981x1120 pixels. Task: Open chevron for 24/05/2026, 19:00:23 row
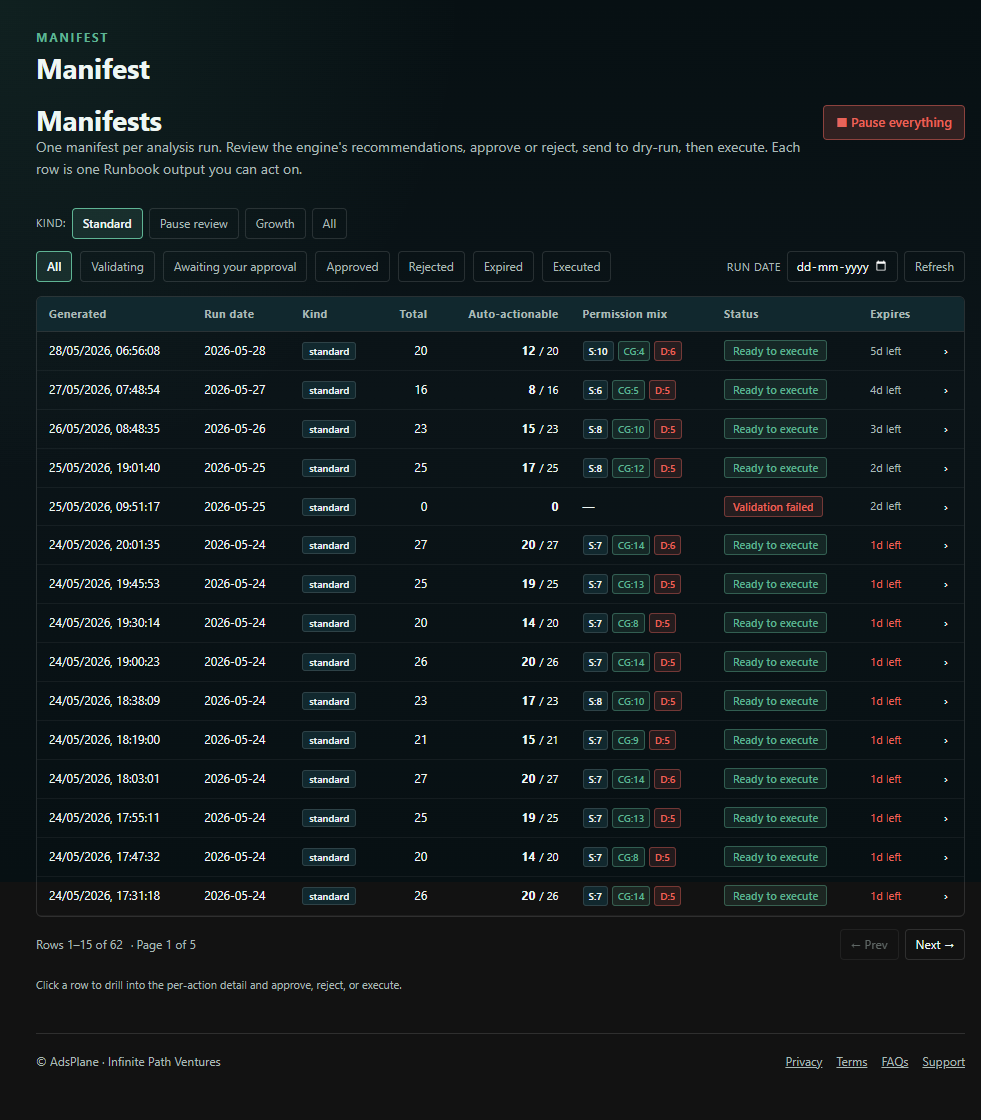(x=946, y=663)
